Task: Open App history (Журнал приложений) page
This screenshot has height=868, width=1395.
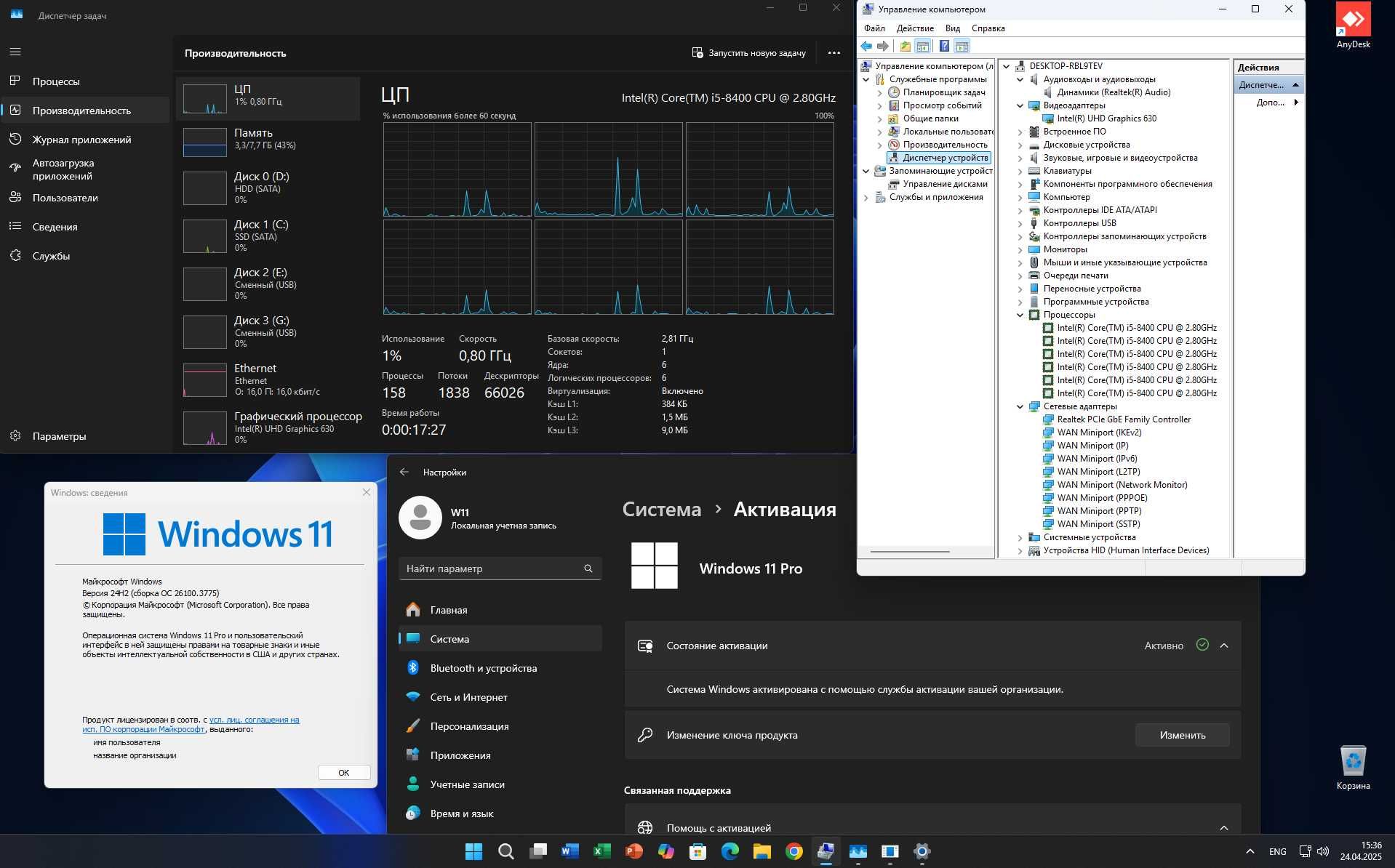Action: pyautogui.click(x=84, y=140)
